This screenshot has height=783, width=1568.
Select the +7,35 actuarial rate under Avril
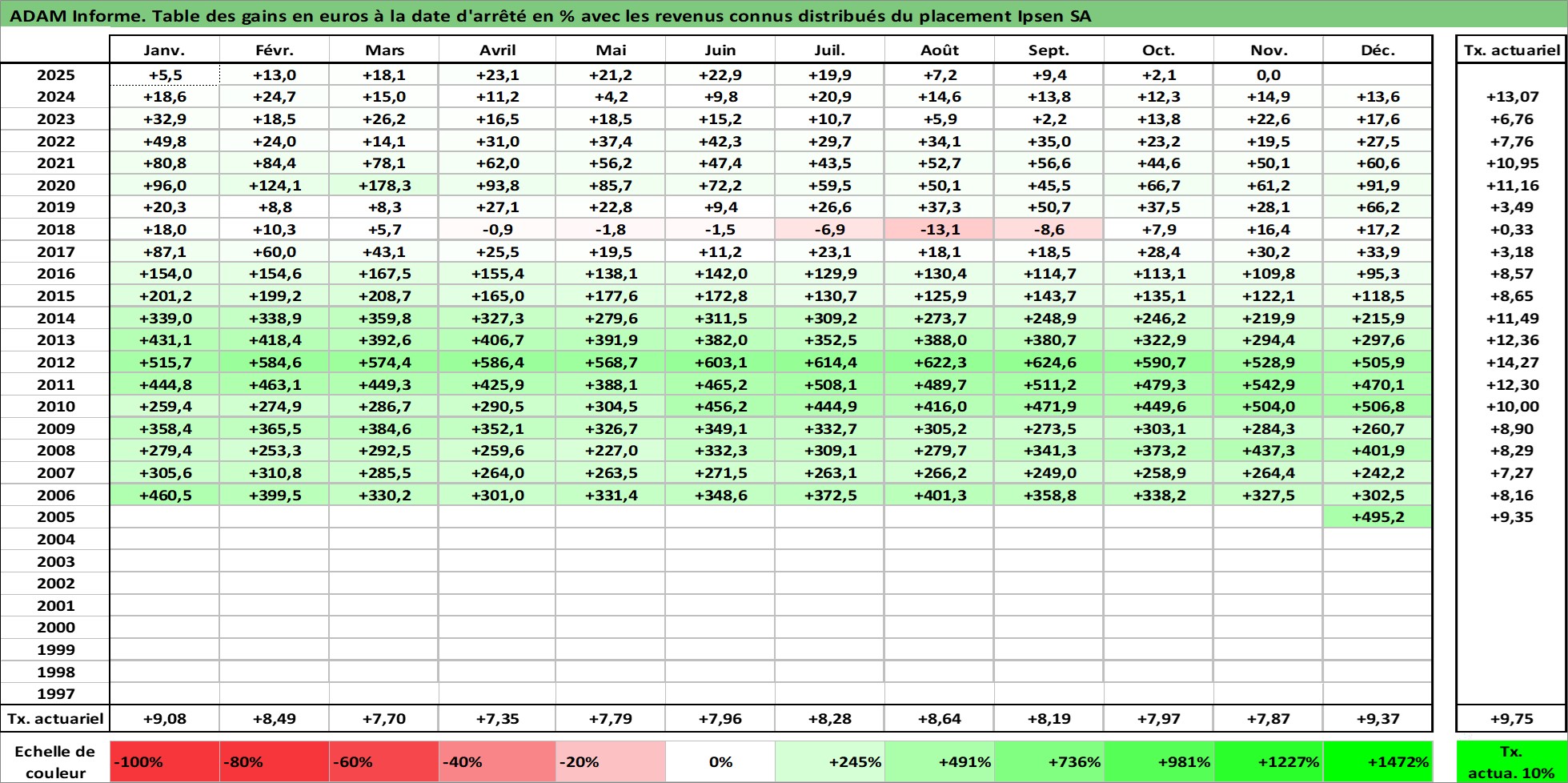pyautogui.click(x=498, y=718)
